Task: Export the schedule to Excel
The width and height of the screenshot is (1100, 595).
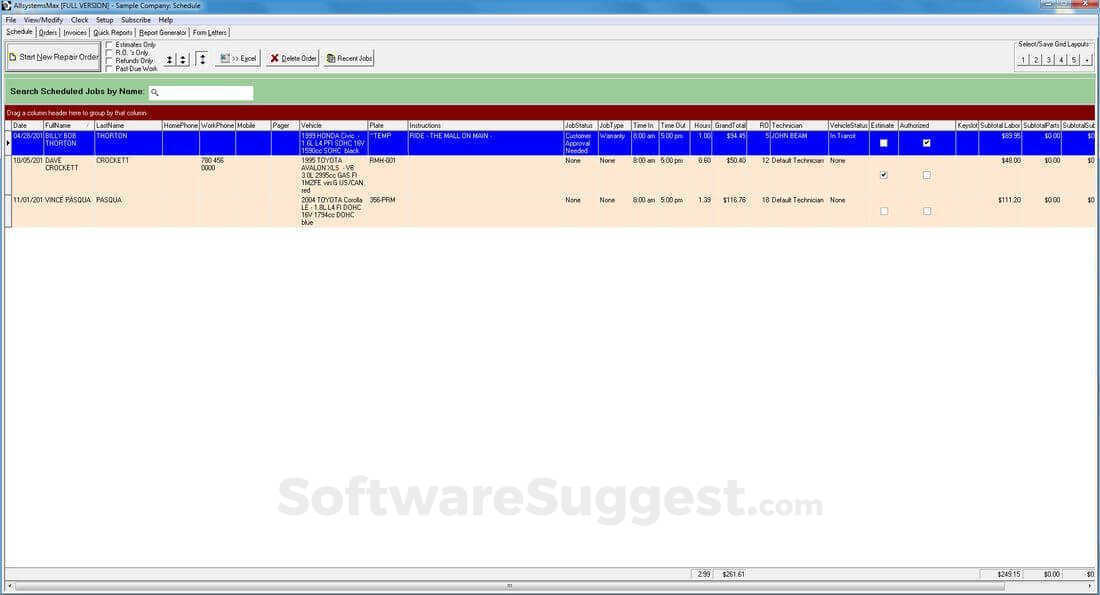Action: (x=239, y=58)
